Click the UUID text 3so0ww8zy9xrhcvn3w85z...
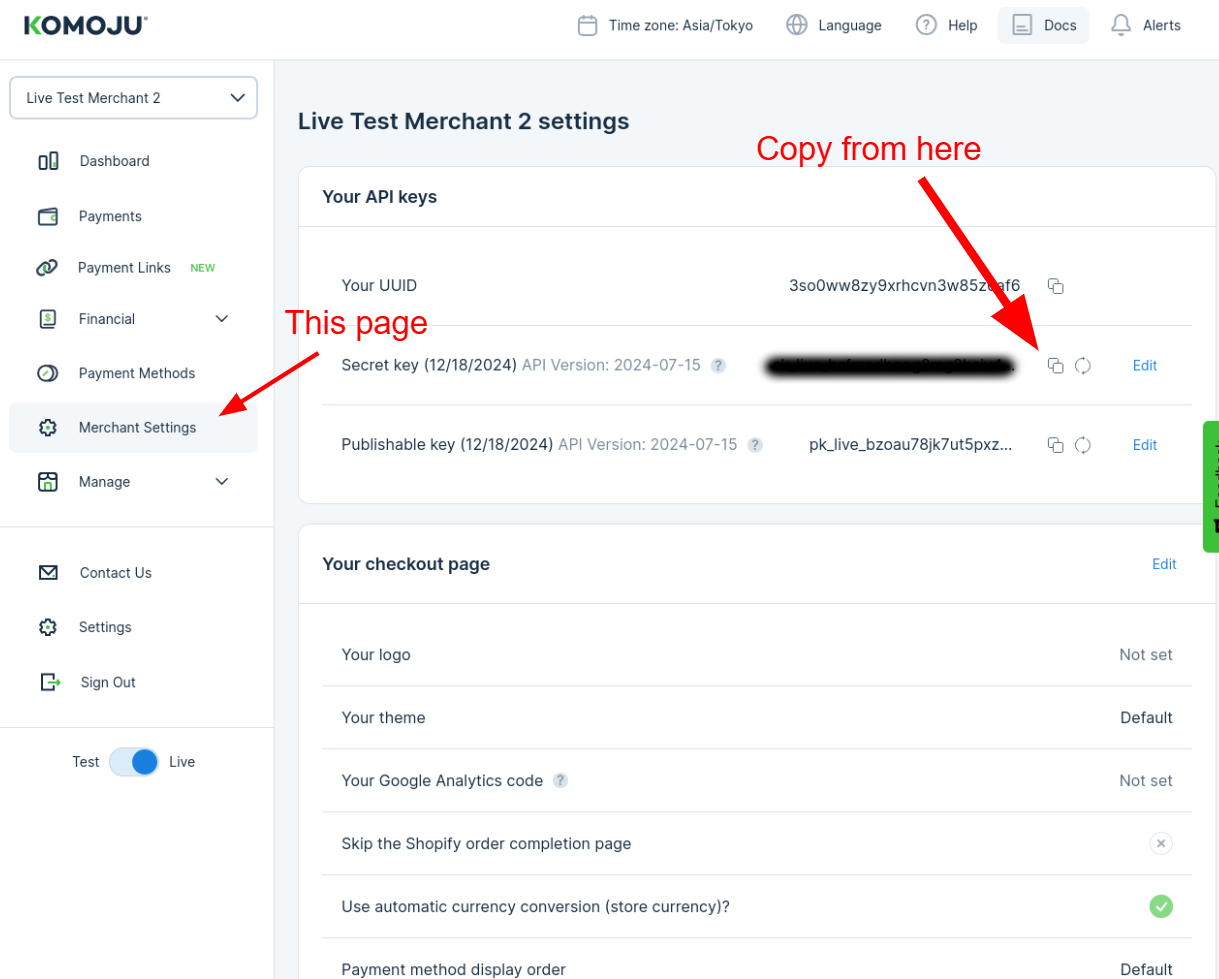The width and height of the screenshot is (1219, 979). [904, 286]
